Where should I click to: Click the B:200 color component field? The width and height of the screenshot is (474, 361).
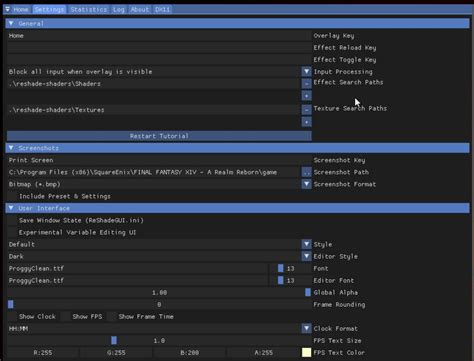pyautogui.click(x=189, y=352)
